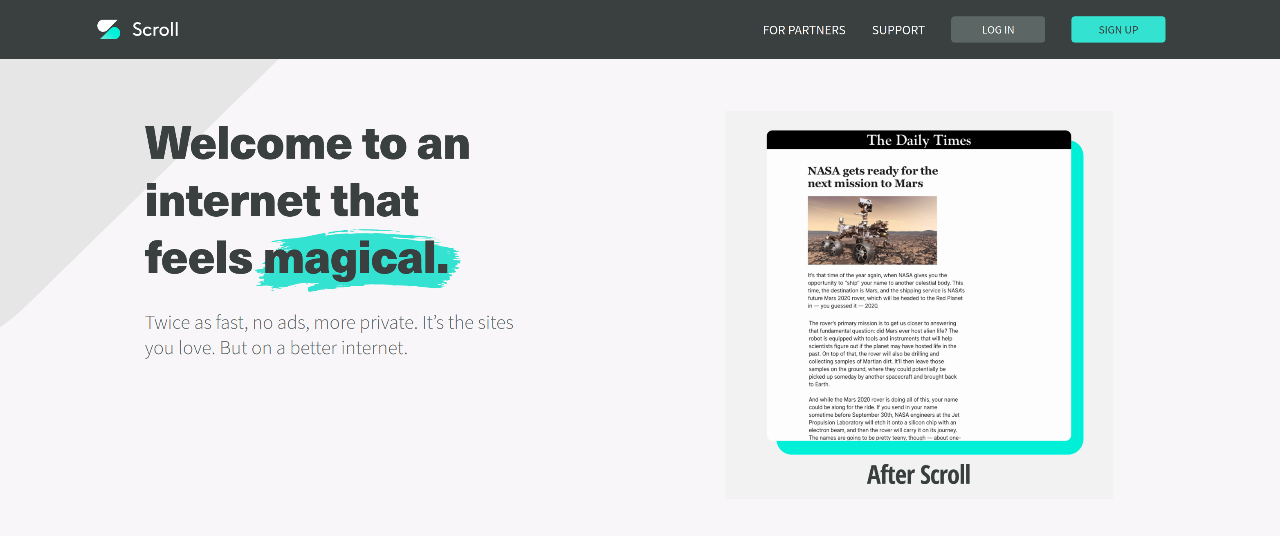1280x536 pixels.
Task: Click The Daily Times masthead
Action: [x=918, y=140]
